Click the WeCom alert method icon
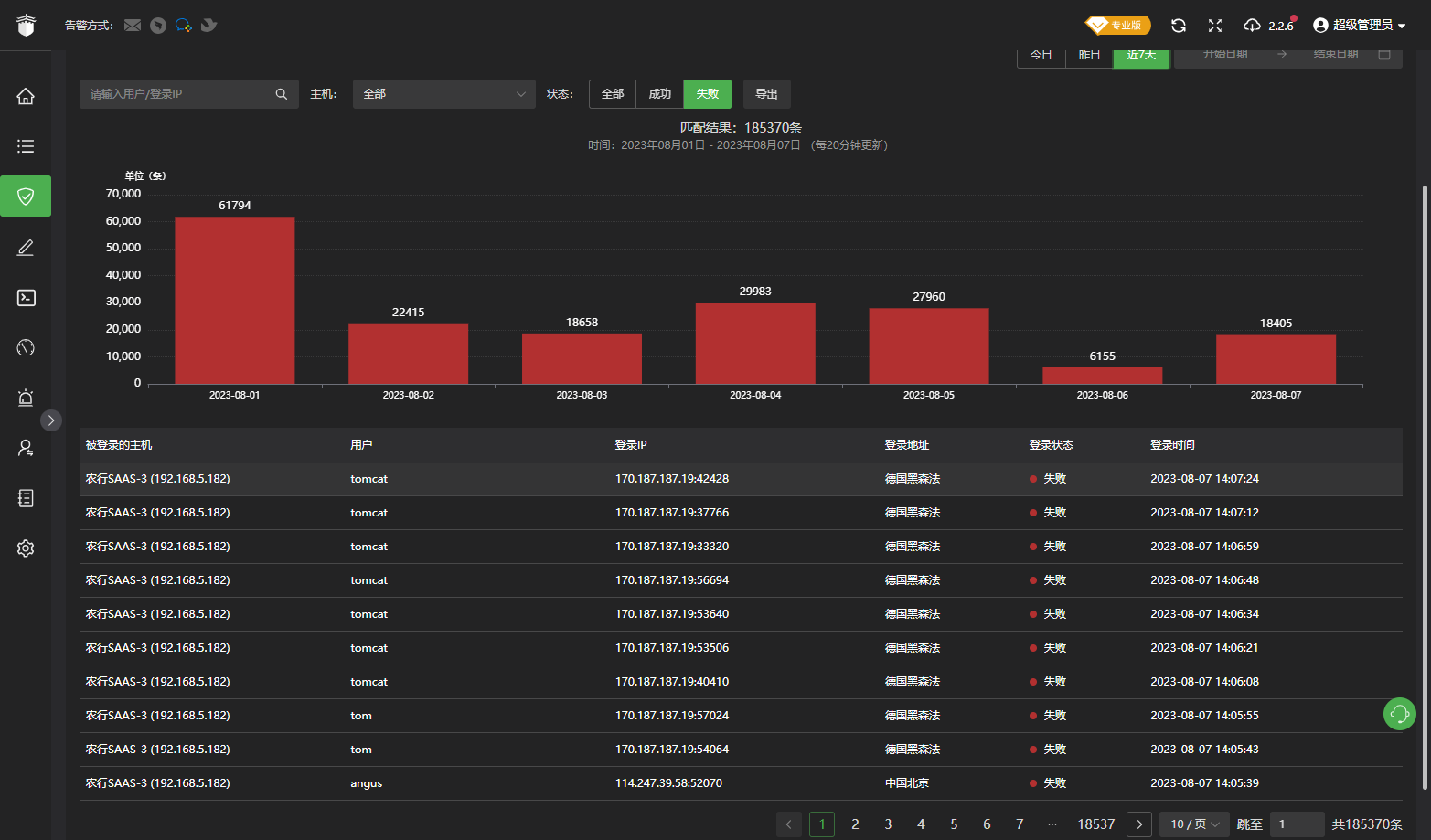Screen dimensions: 1431x840 (x=184, y=26)
